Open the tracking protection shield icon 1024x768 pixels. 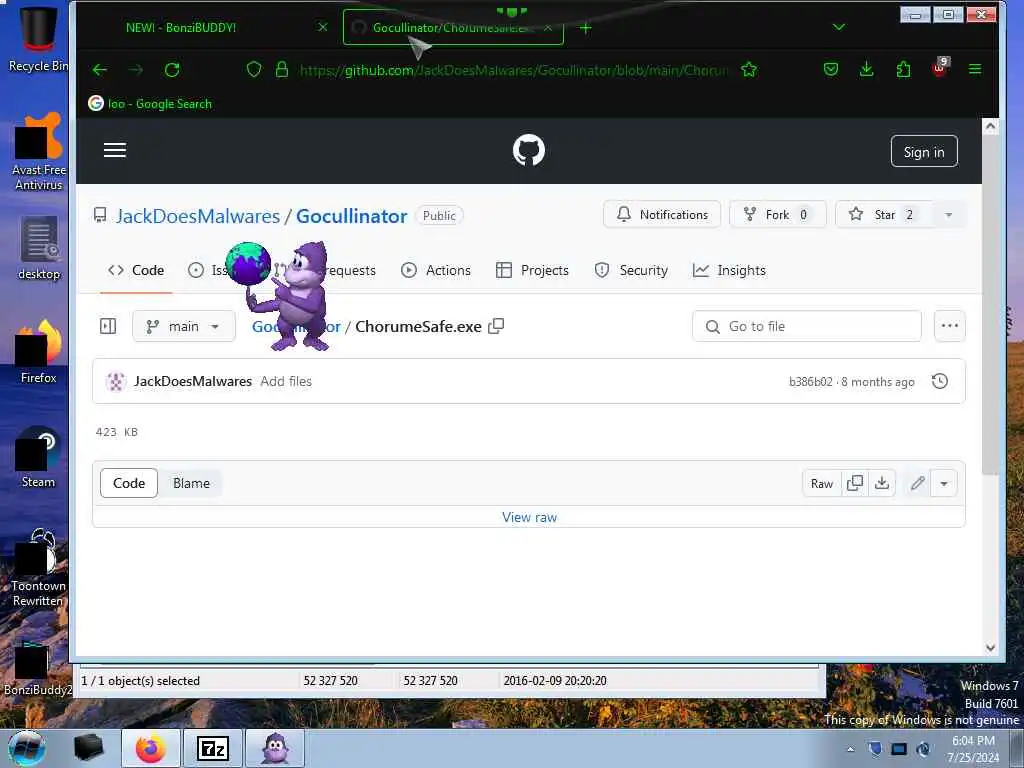(x=254, y=69)
